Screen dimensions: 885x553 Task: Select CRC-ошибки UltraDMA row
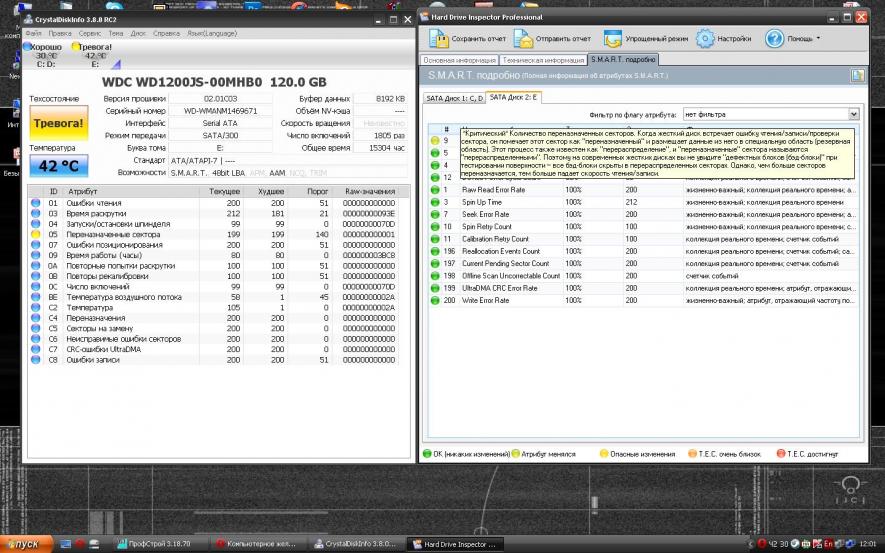[213, 349]
